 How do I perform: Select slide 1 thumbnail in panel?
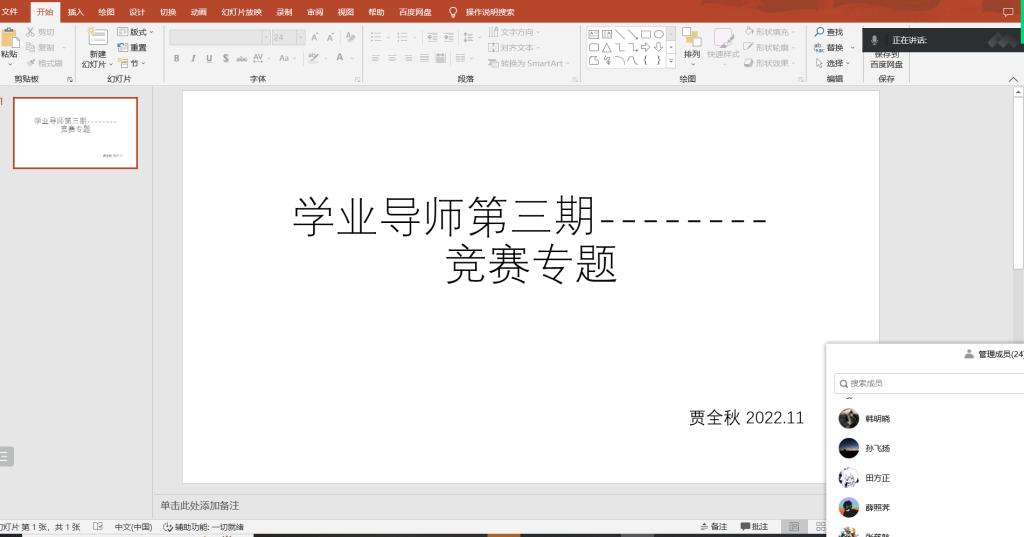(x=76, y=133)
